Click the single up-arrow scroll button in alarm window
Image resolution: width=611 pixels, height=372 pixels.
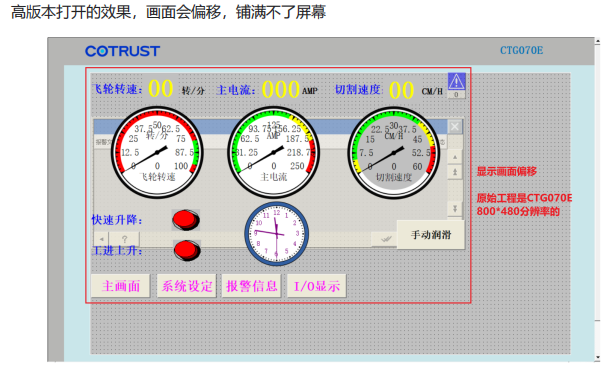coord(455,157)
